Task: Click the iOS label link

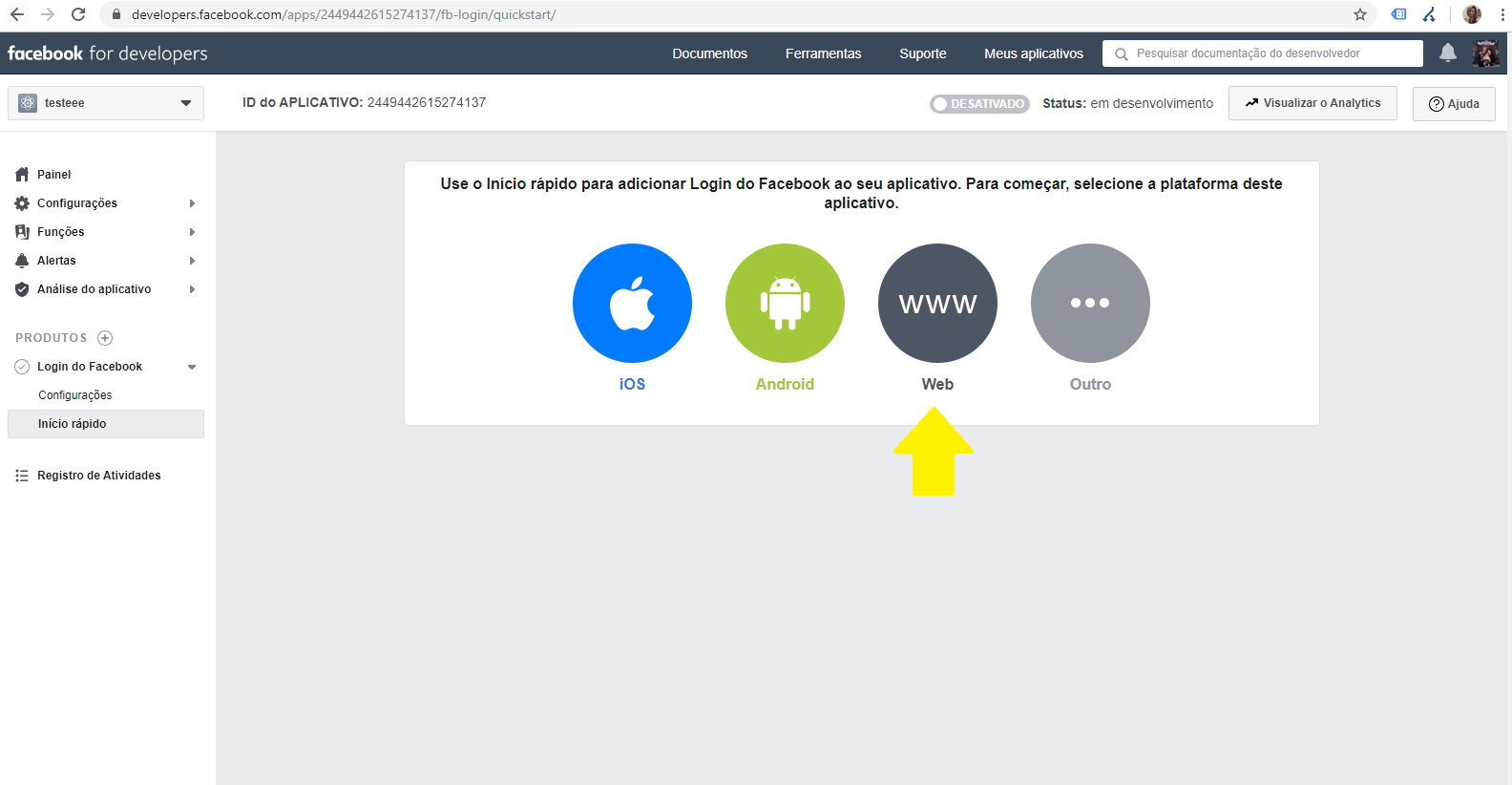Action: 632,384
